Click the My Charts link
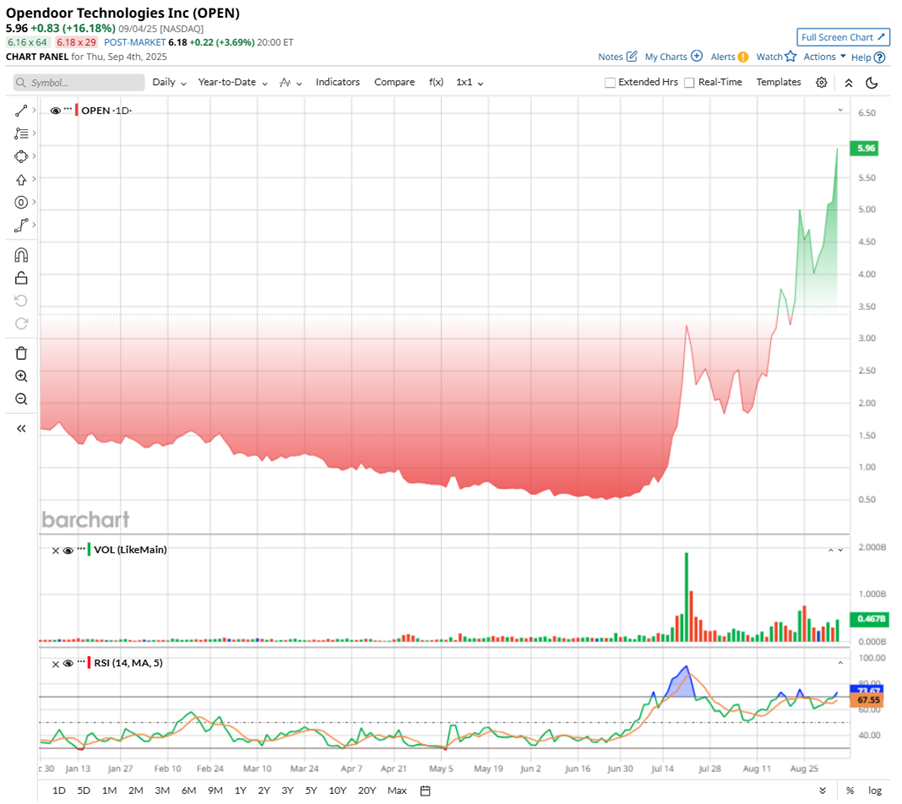The image size is (902, 804). (666, 57)
